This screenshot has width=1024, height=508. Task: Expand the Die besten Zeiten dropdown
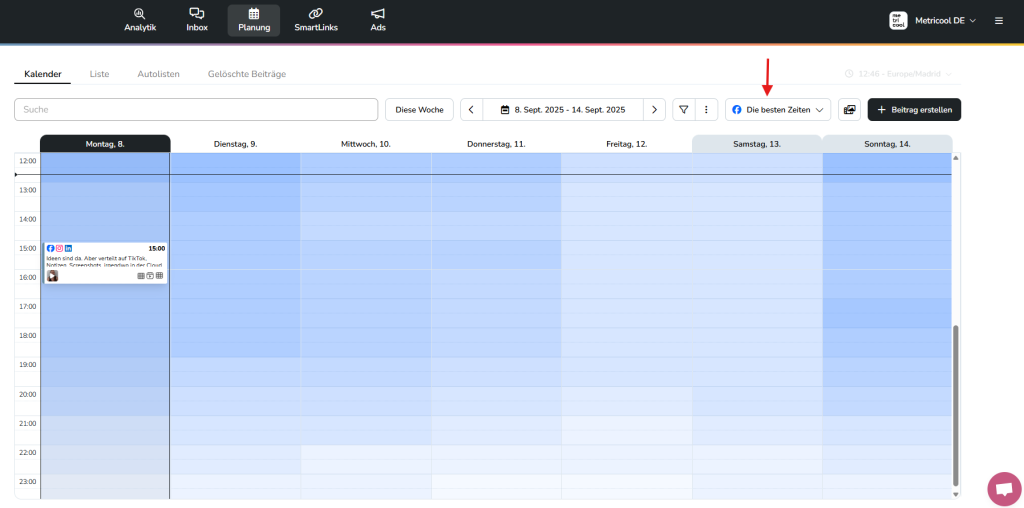click(x=778, y=110)
